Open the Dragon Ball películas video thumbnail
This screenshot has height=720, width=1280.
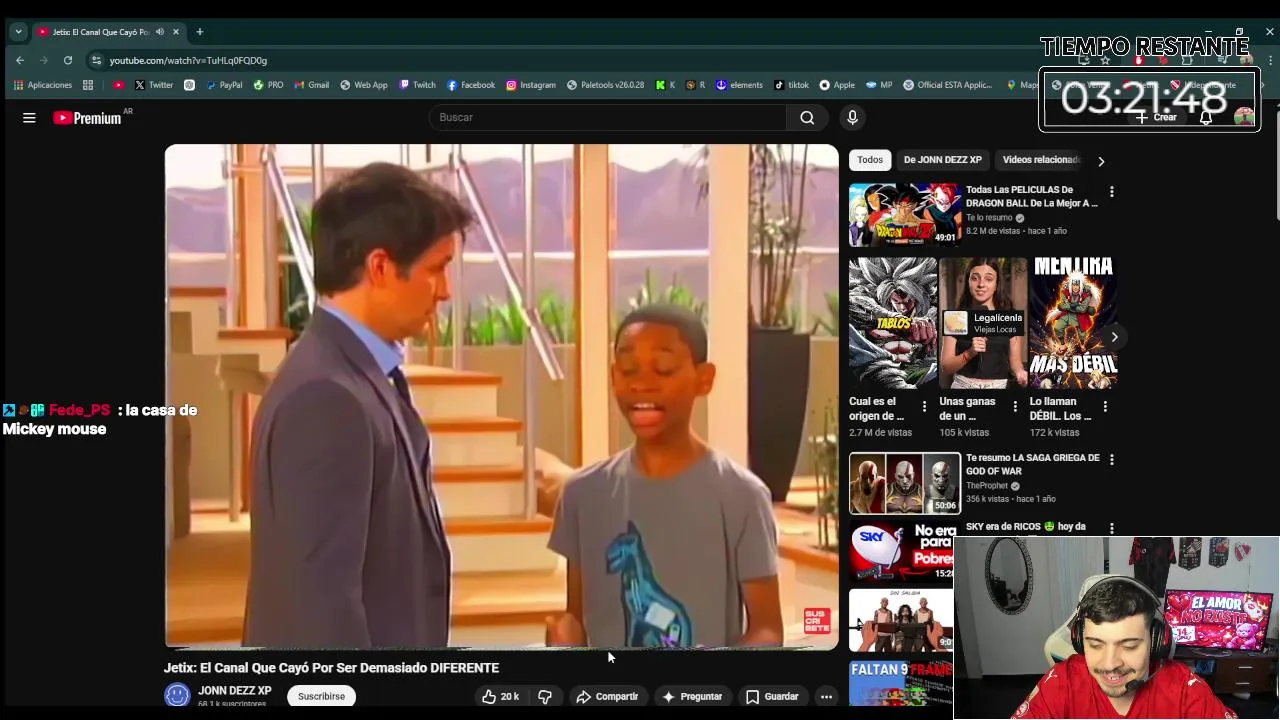(905, 214)
